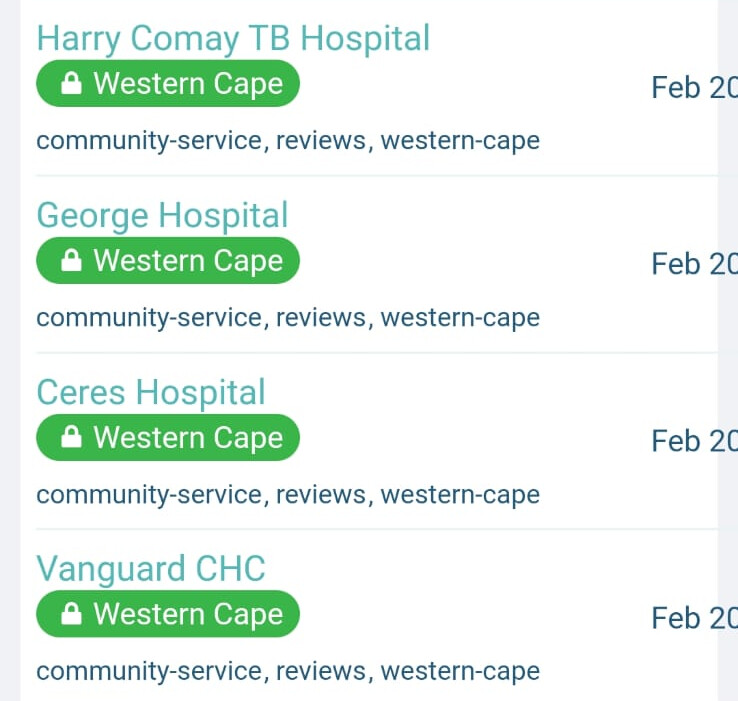Open the Ceres Hospital topic
Image resolution: width=738 pixels, height=701 pixels.
(151, 392)
